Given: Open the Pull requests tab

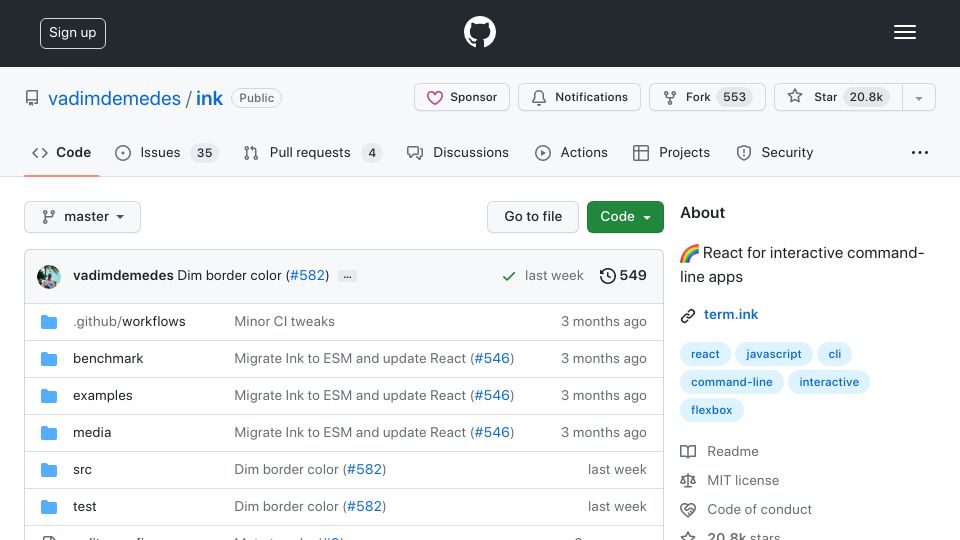Looking at the screenshot, I should pyautogui.click(x=312, y=152).
